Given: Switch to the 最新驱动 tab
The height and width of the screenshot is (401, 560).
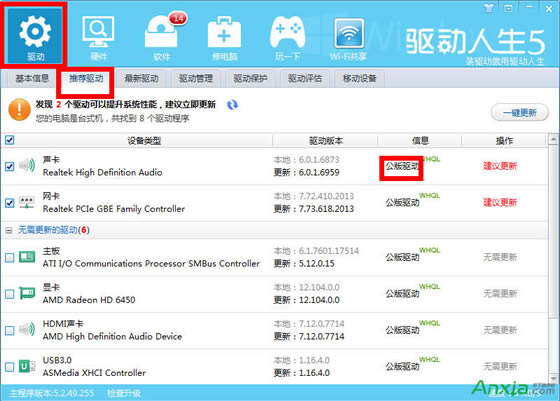Looking at the screenshot, I should 141,79.
